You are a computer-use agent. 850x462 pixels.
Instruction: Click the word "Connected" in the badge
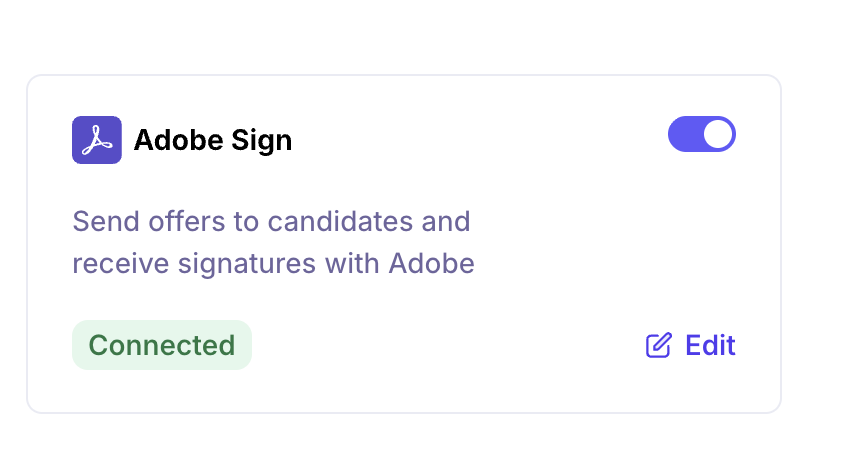click(161, 345)
